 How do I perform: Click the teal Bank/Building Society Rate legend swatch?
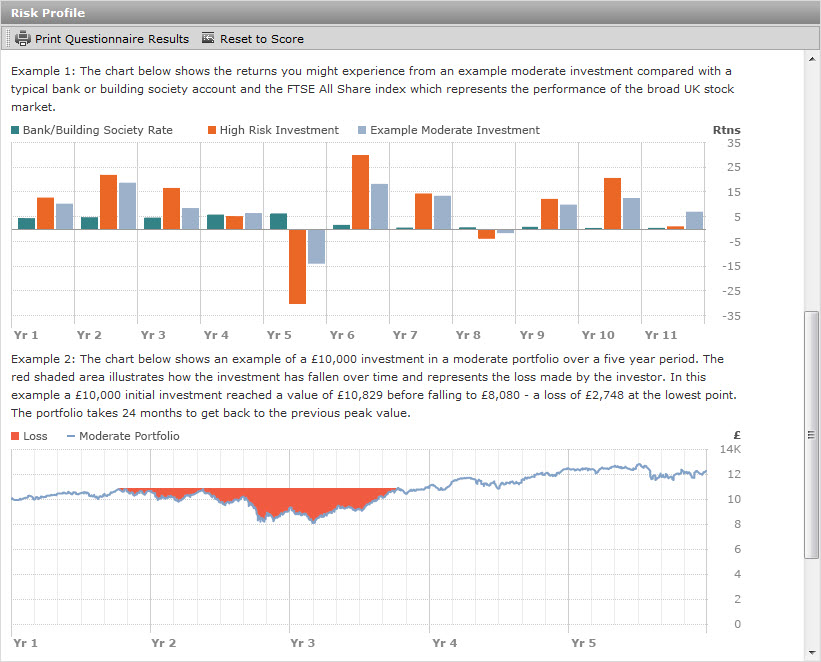click(x=15, y=130)
